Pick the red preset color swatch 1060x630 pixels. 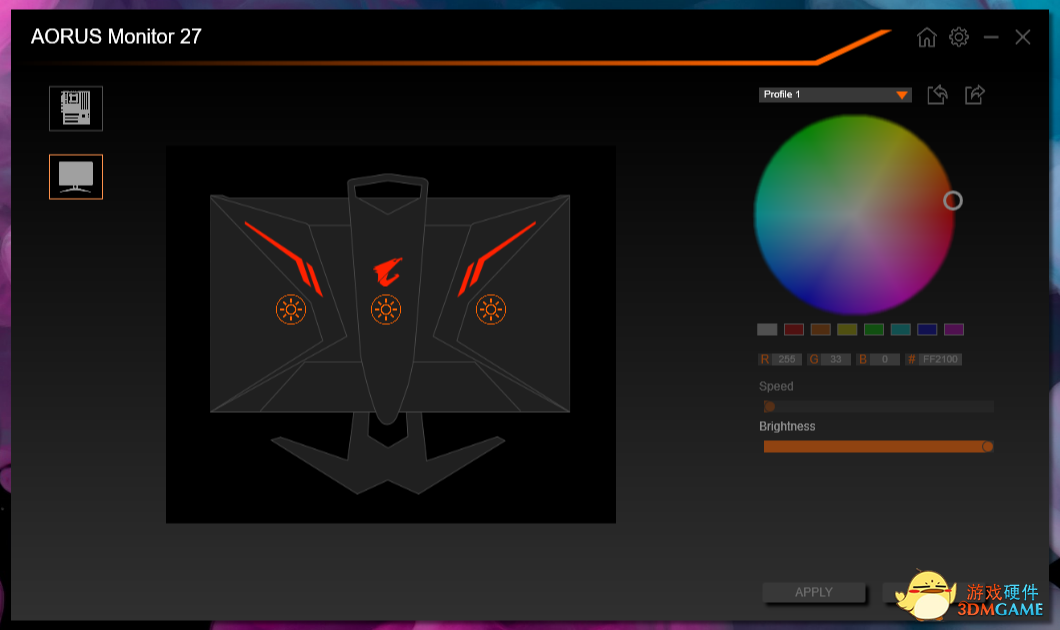click(x=794, y=330)
